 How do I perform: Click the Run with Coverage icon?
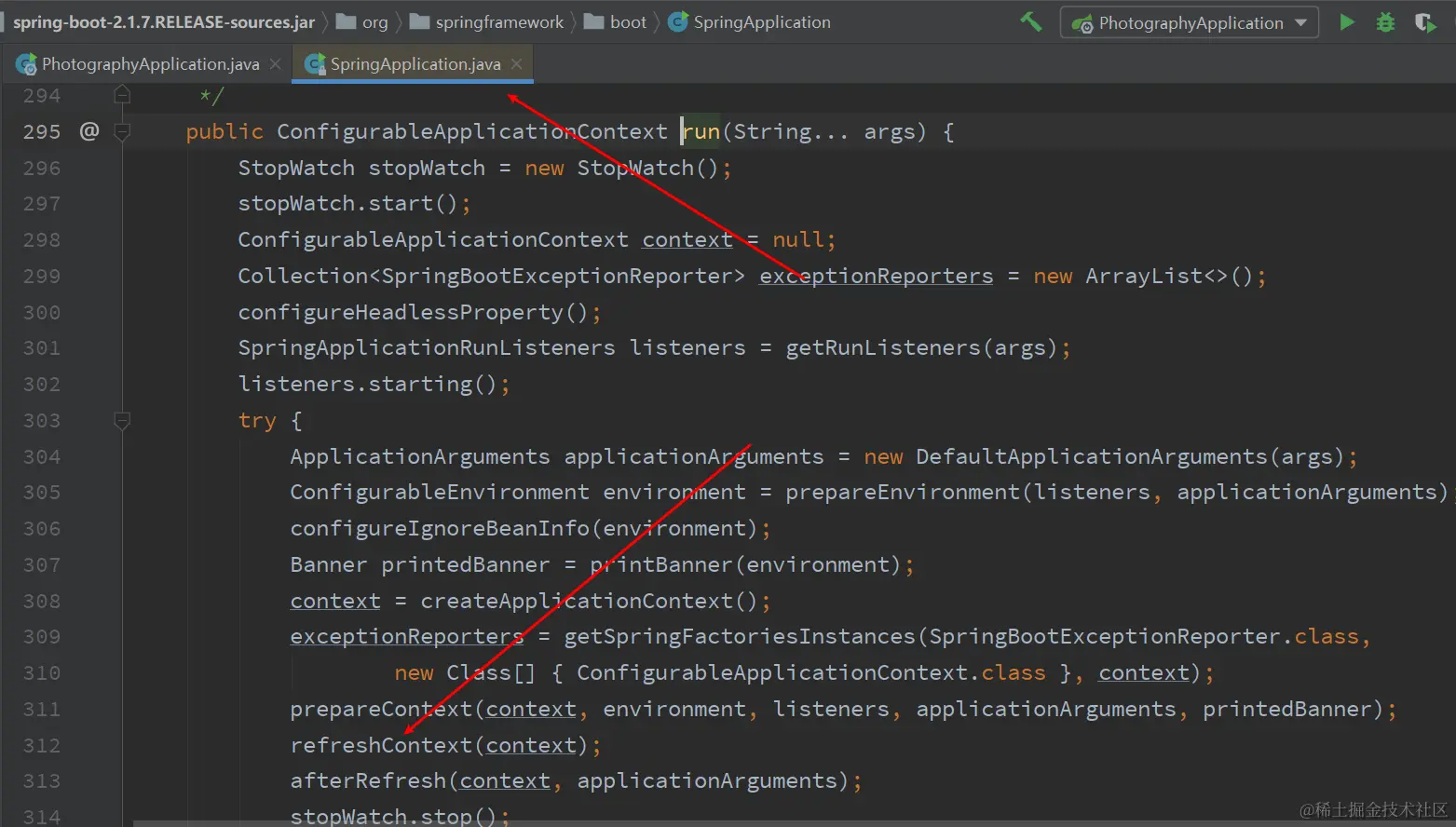tap(1425, 22)
